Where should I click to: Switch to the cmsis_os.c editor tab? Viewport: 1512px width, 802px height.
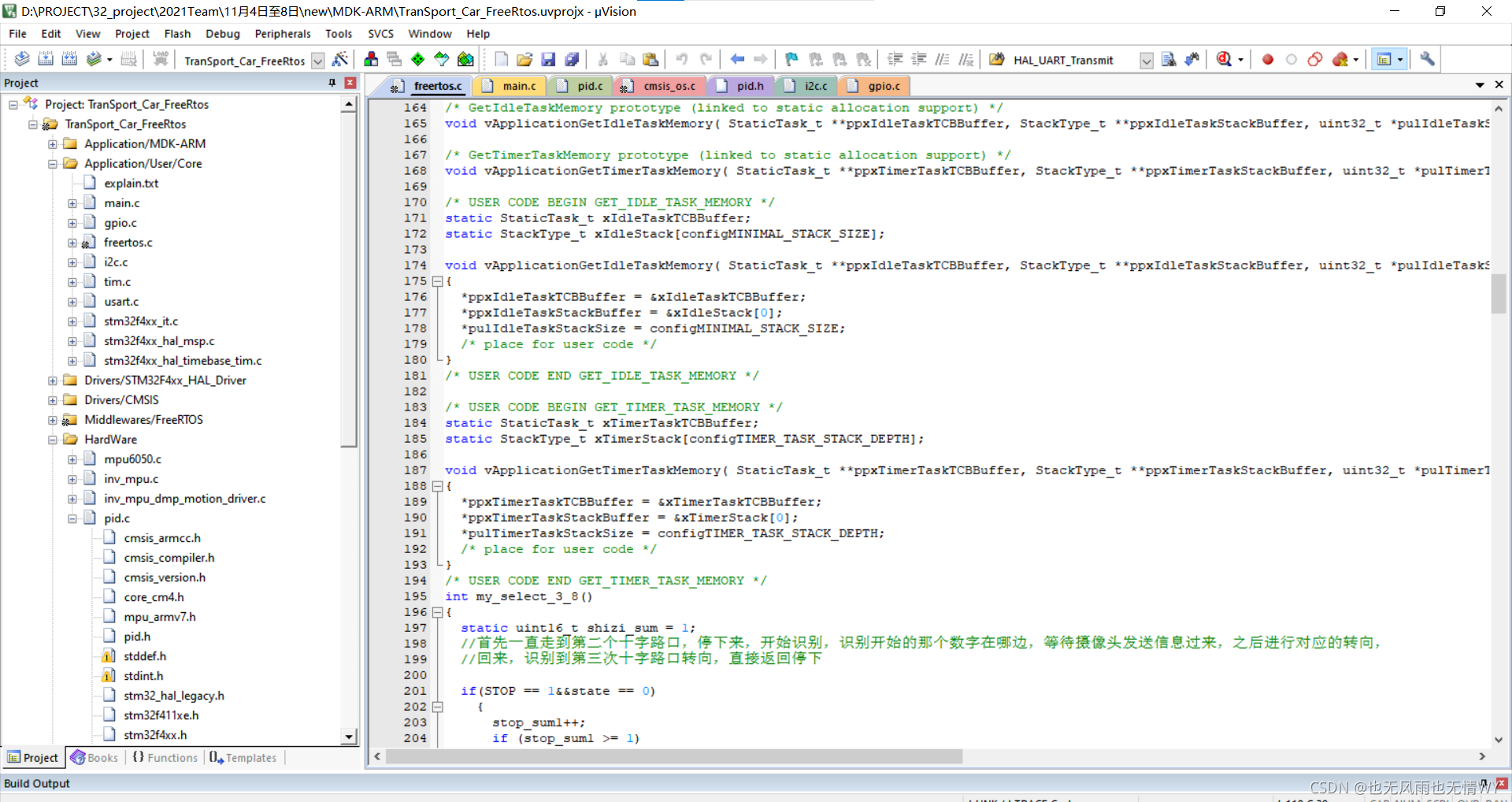660,86
